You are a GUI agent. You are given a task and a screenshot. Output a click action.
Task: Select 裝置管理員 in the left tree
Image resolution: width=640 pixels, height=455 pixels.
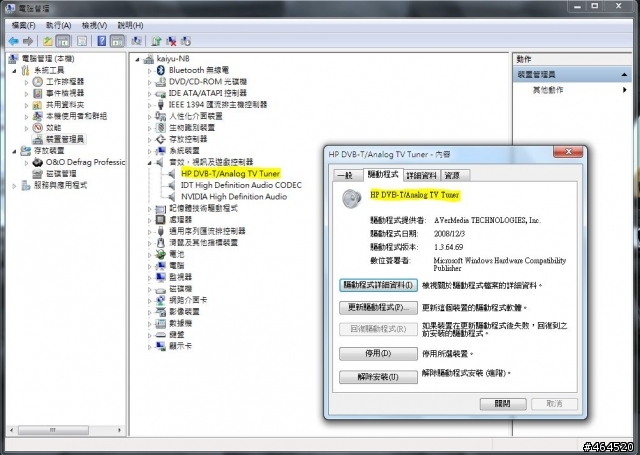65,139
